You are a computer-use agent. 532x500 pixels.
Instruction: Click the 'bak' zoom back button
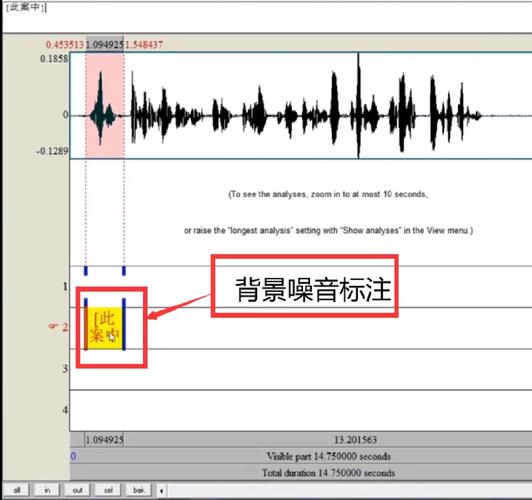139,490
